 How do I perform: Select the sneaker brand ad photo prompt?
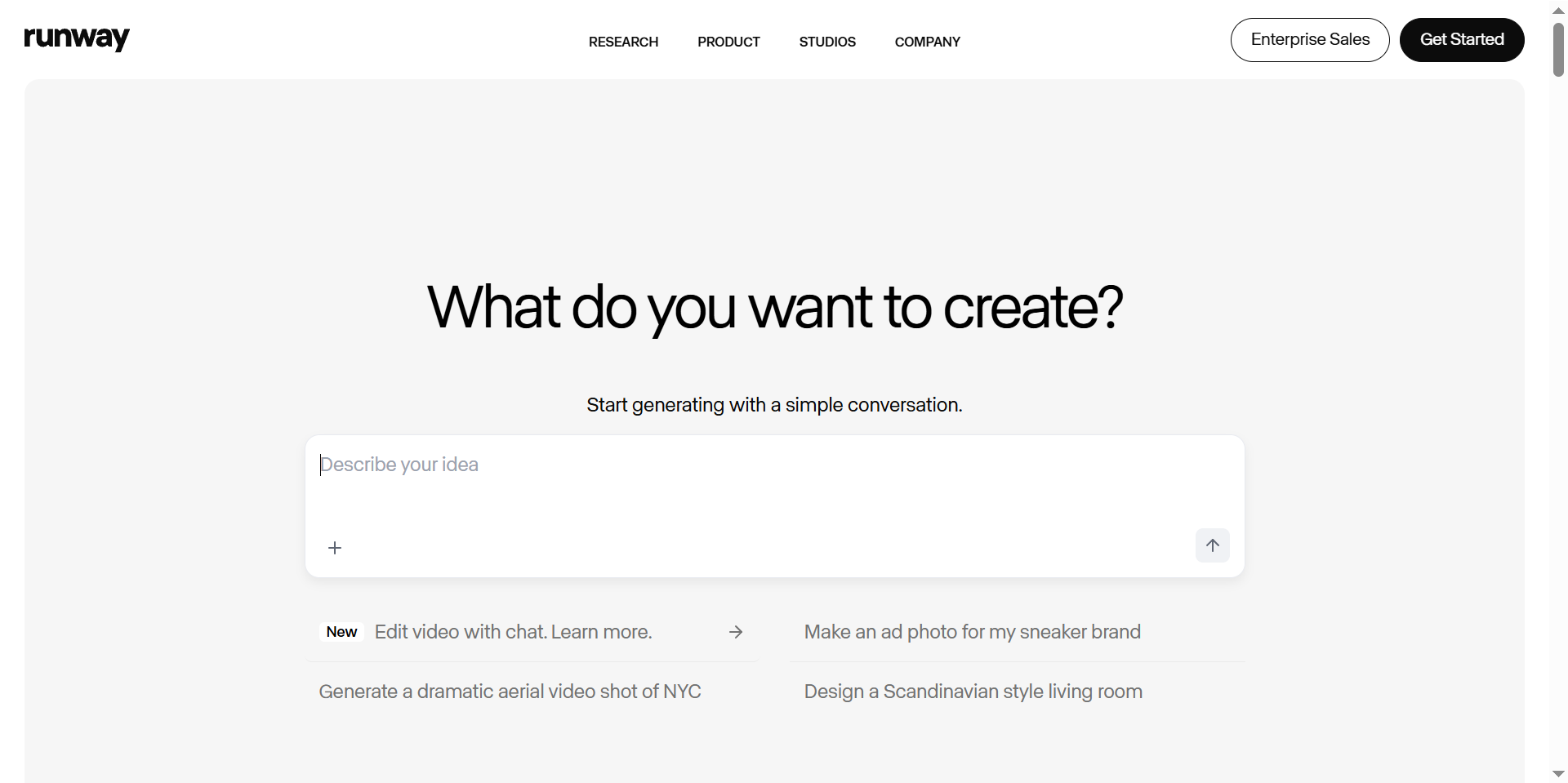972,632
